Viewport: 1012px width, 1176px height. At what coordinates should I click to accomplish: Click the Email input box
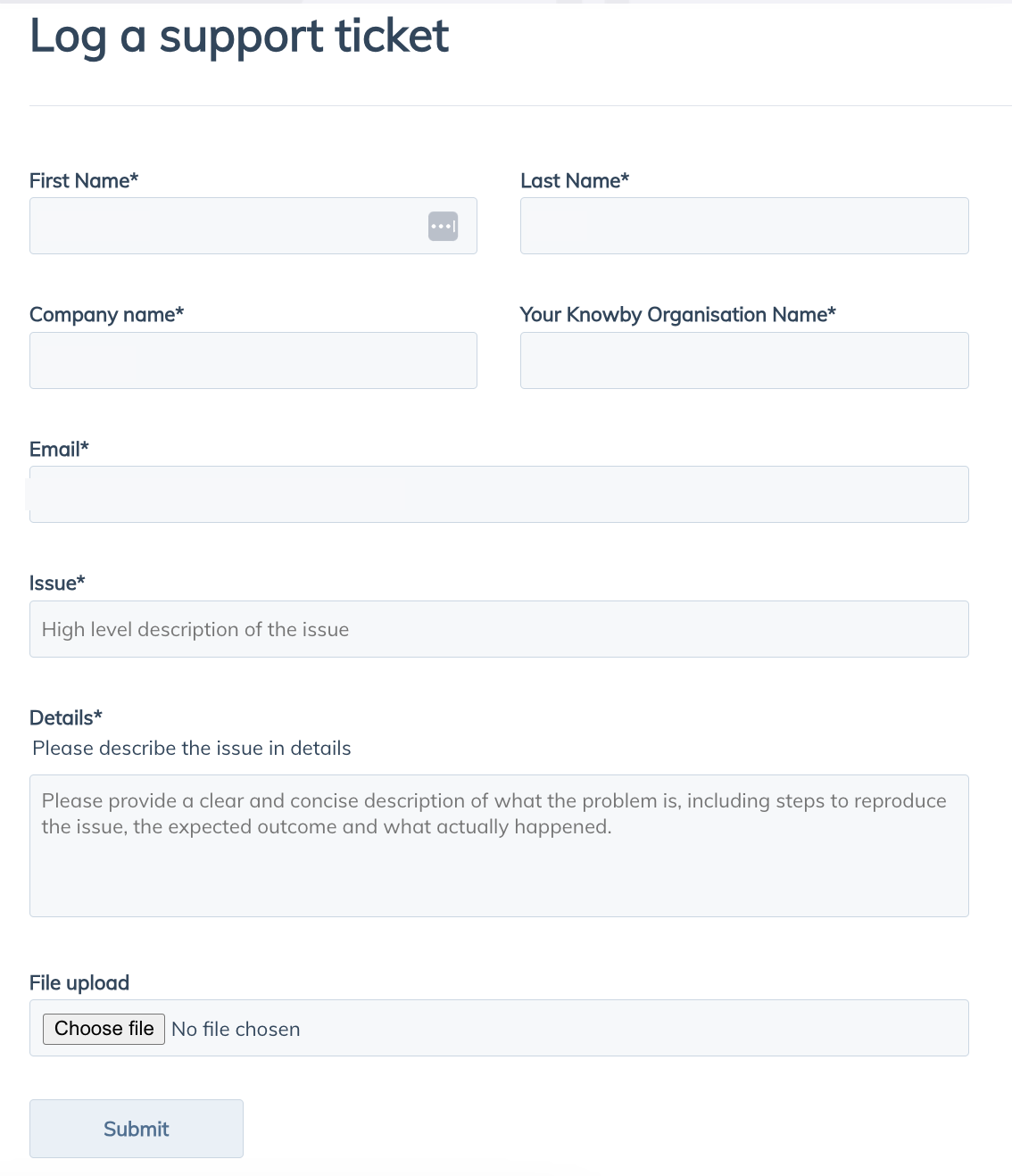pyautogui.click(x=499, y=494)
